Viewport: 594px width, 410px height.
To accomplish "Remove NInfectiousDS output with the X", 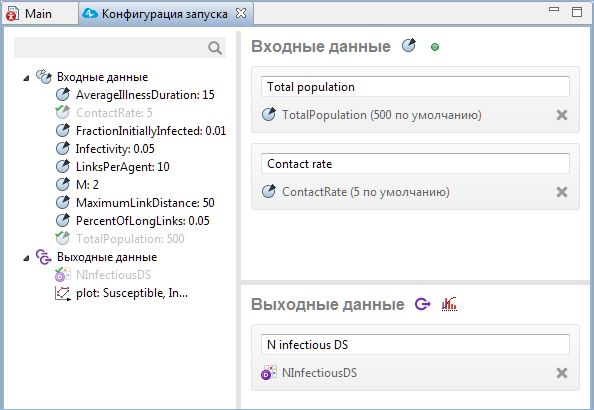I will coord(562,373).
